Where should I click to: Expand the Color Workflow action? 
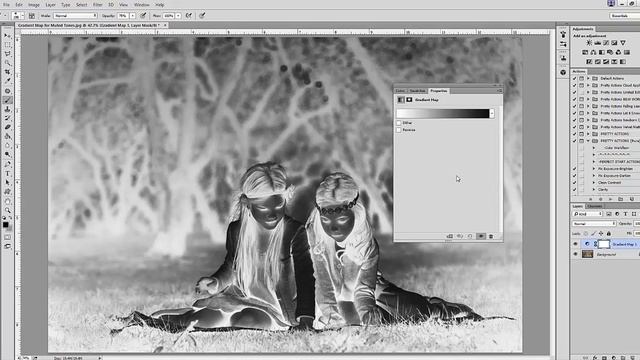pos(594,148)
